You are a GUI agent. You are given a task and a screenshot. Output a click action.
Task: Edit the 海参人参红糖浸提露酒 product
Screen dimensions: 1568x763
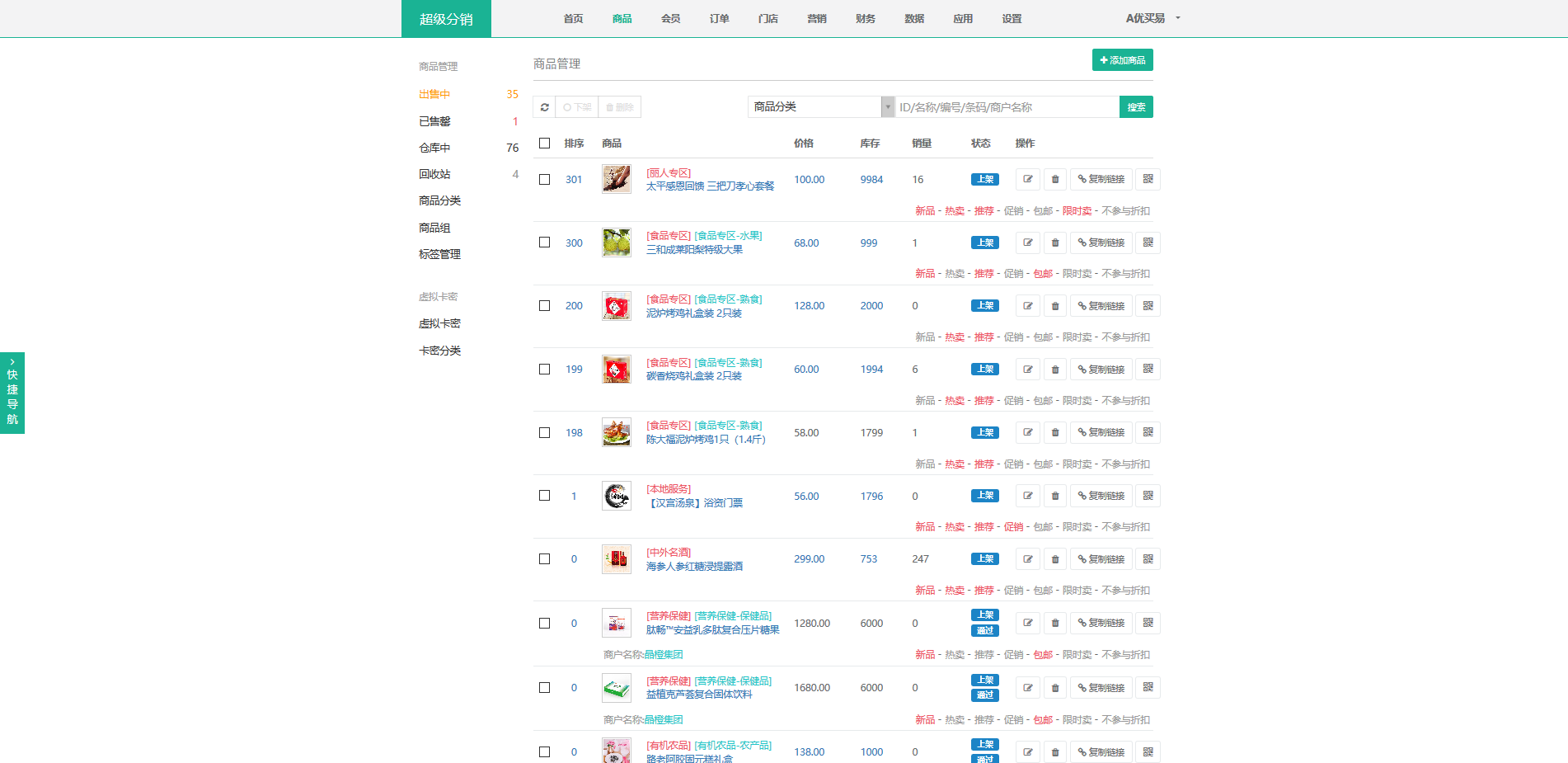(x=1027, y=559)
